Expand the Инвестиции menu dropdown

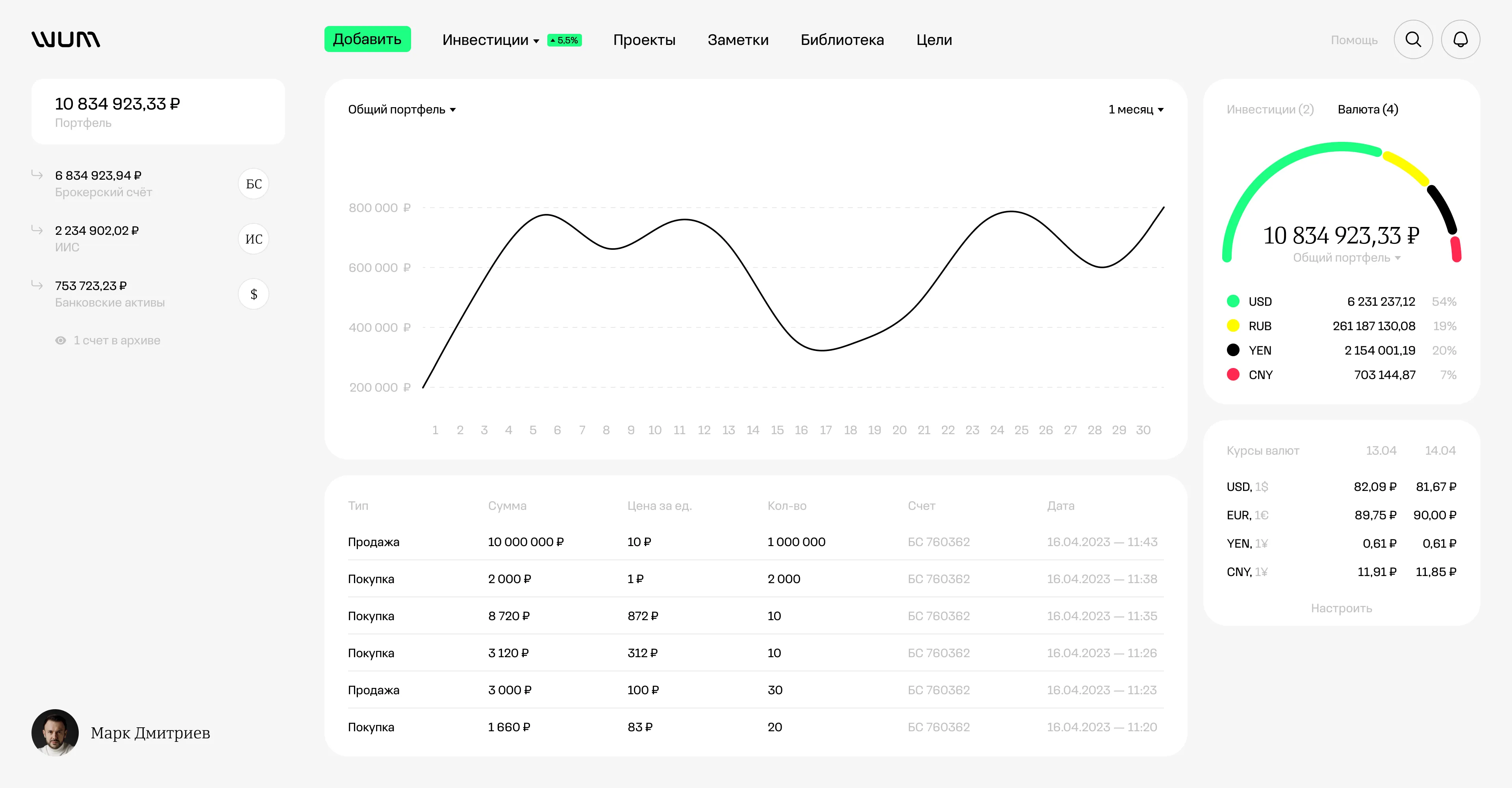(491, 40)
